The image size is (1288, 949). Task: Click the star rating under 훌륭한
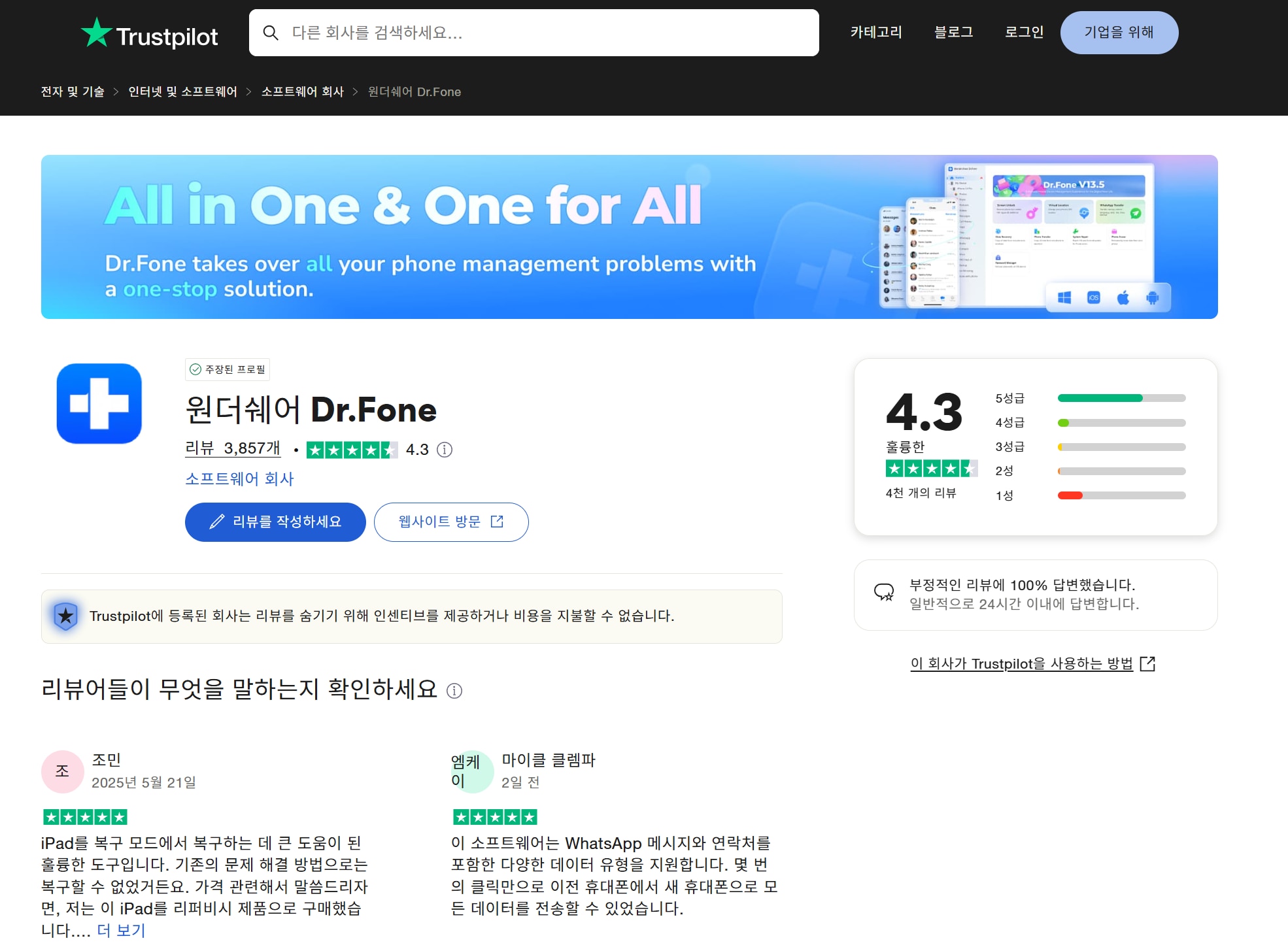click(932, 469)
